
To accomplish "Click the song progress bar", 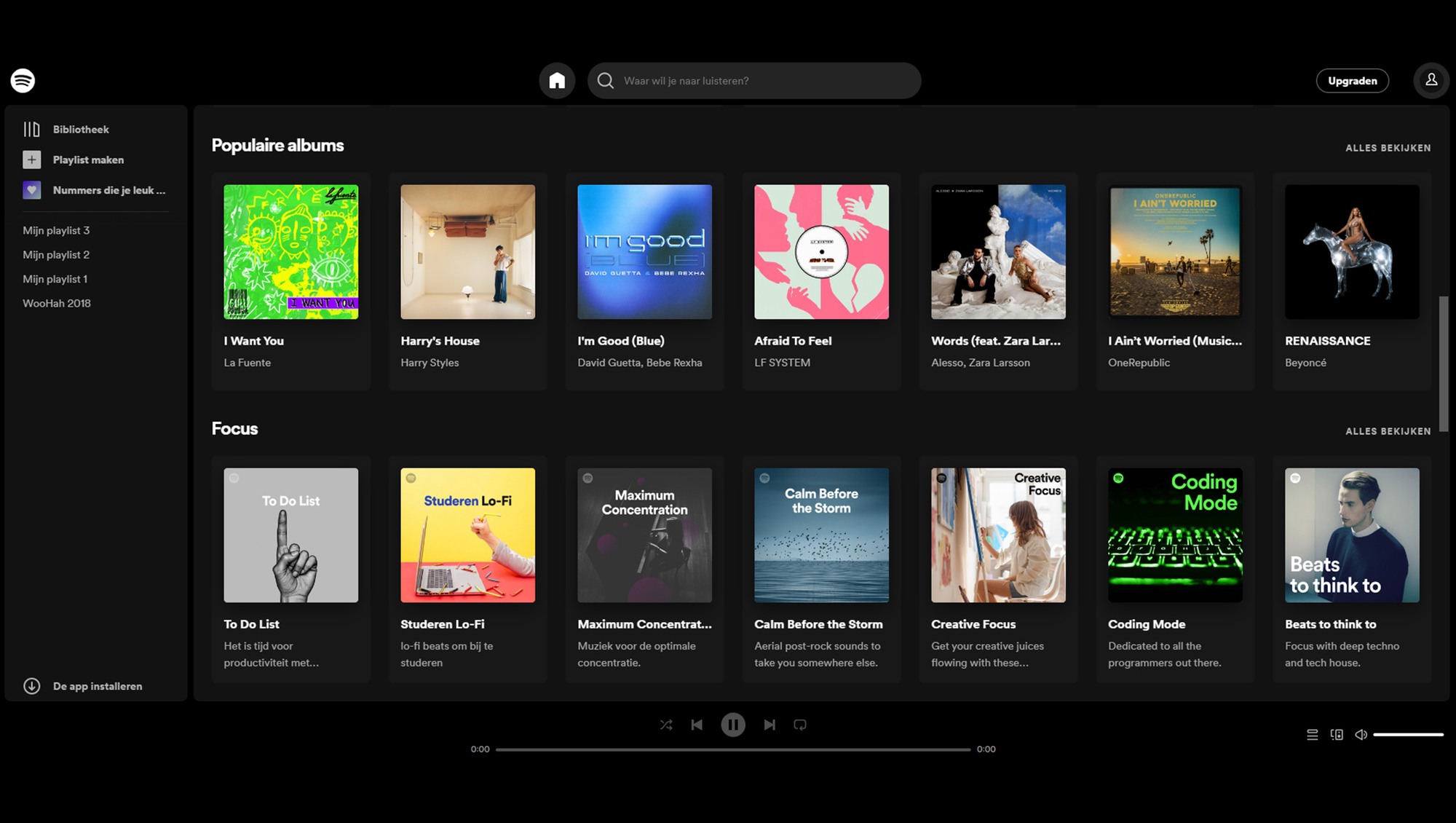I will (733, 749).
